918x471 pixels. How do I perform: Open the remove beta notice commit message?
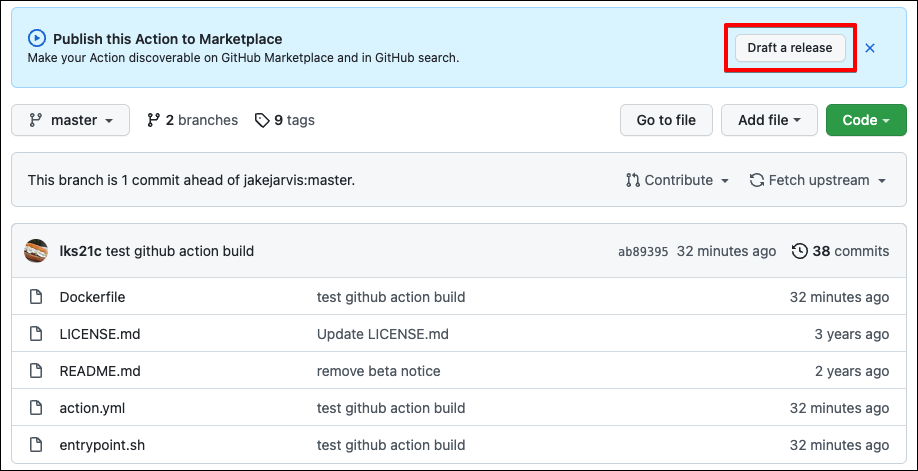click(379, 371)
